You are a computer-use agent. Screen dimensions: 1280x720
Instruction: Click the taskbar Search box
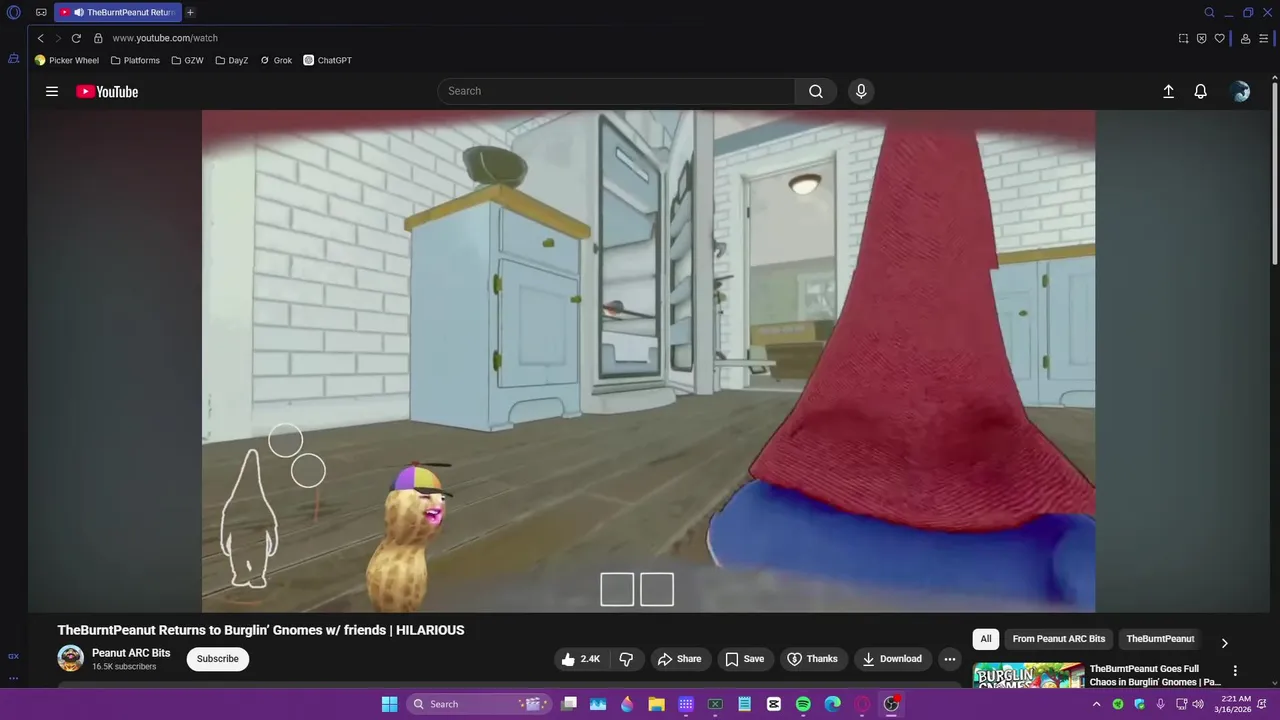479,704
